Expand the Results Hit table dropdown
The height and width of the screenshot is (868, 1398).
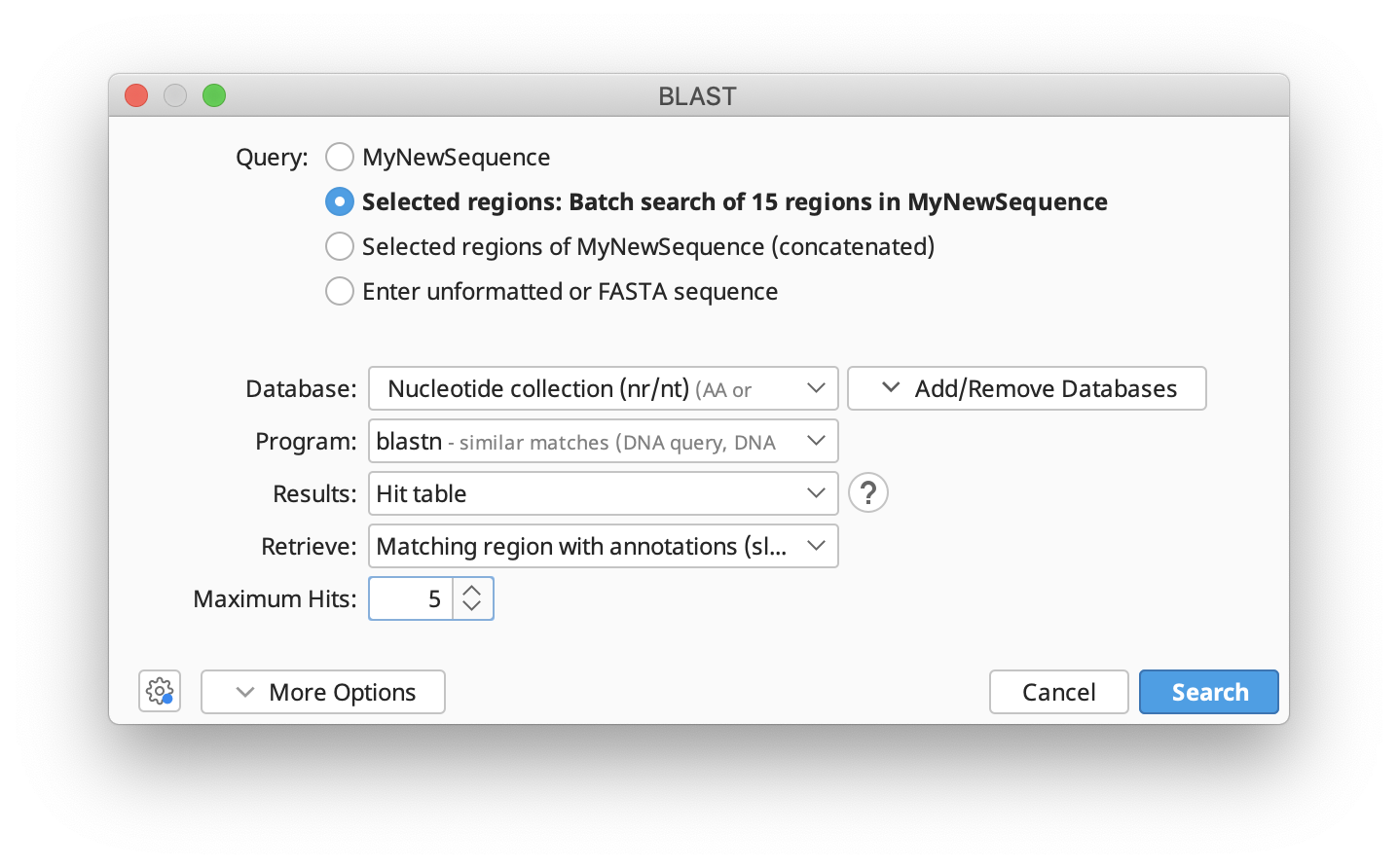[603, 493]
